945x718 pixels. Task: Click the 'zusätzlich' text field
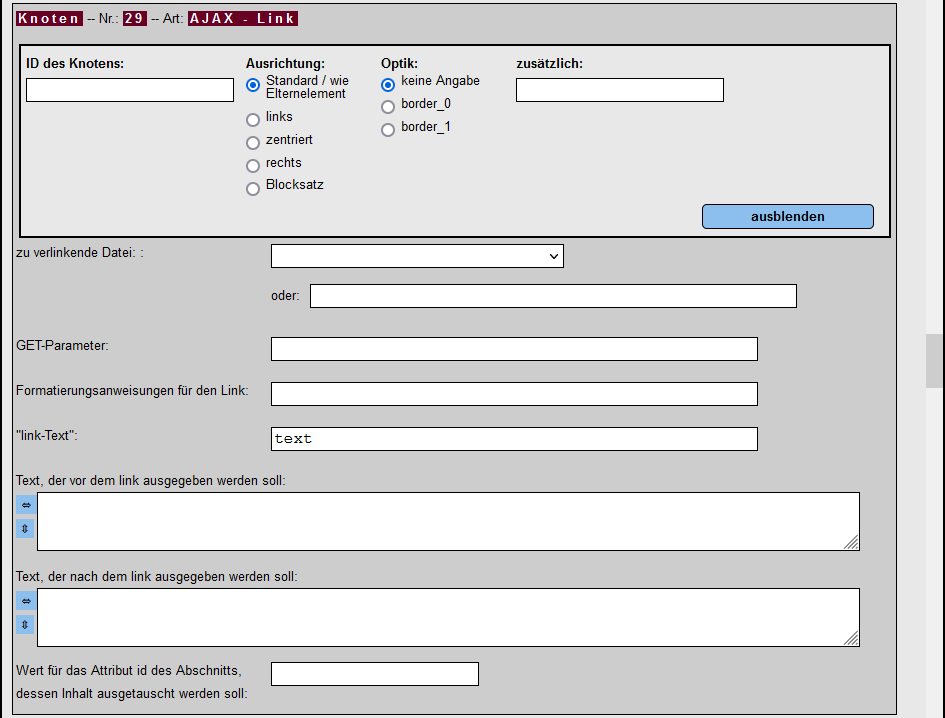click(620, 90)
